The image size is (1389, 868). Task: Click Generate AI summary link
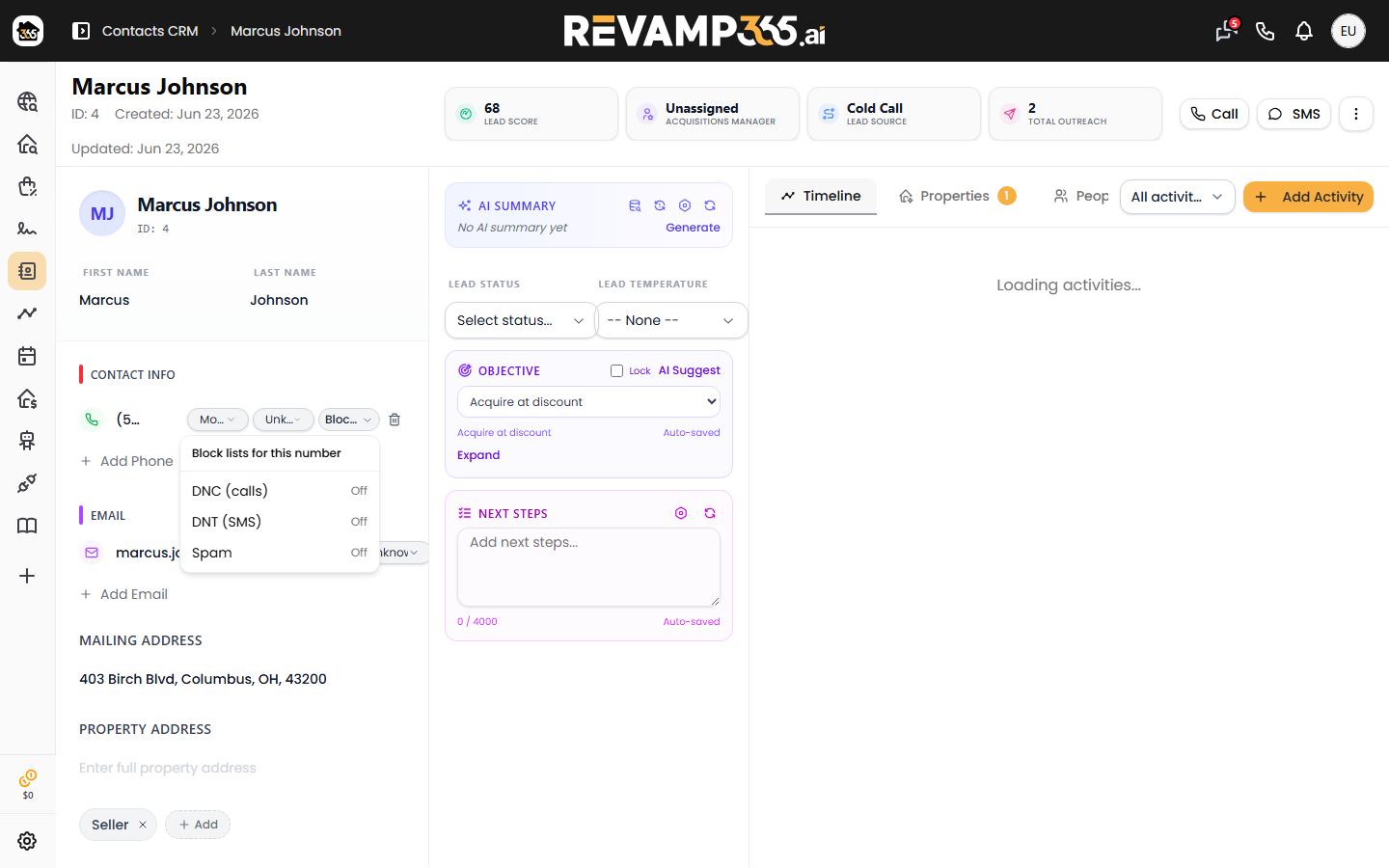click(693, 228)
